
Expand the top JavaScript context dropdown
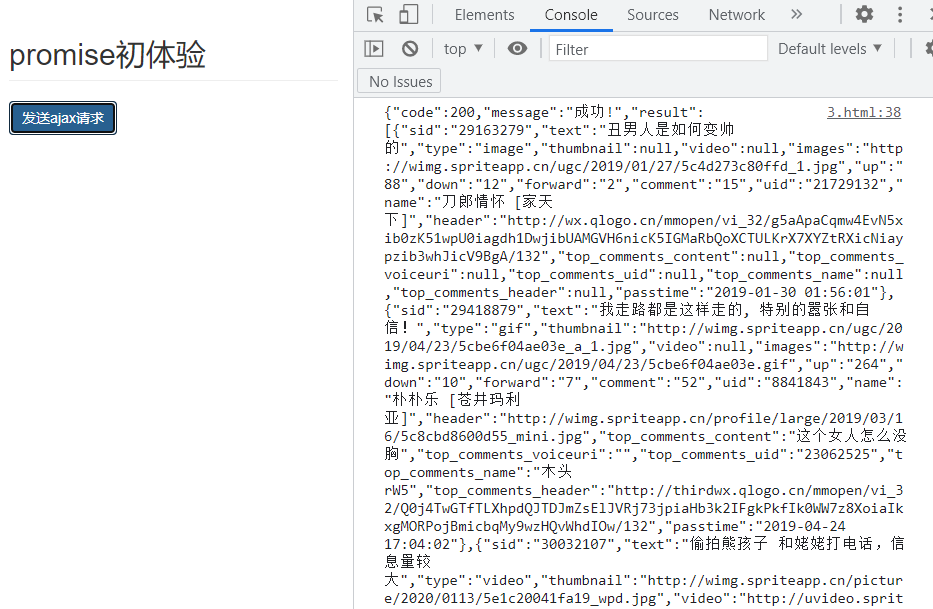point(463,48)
